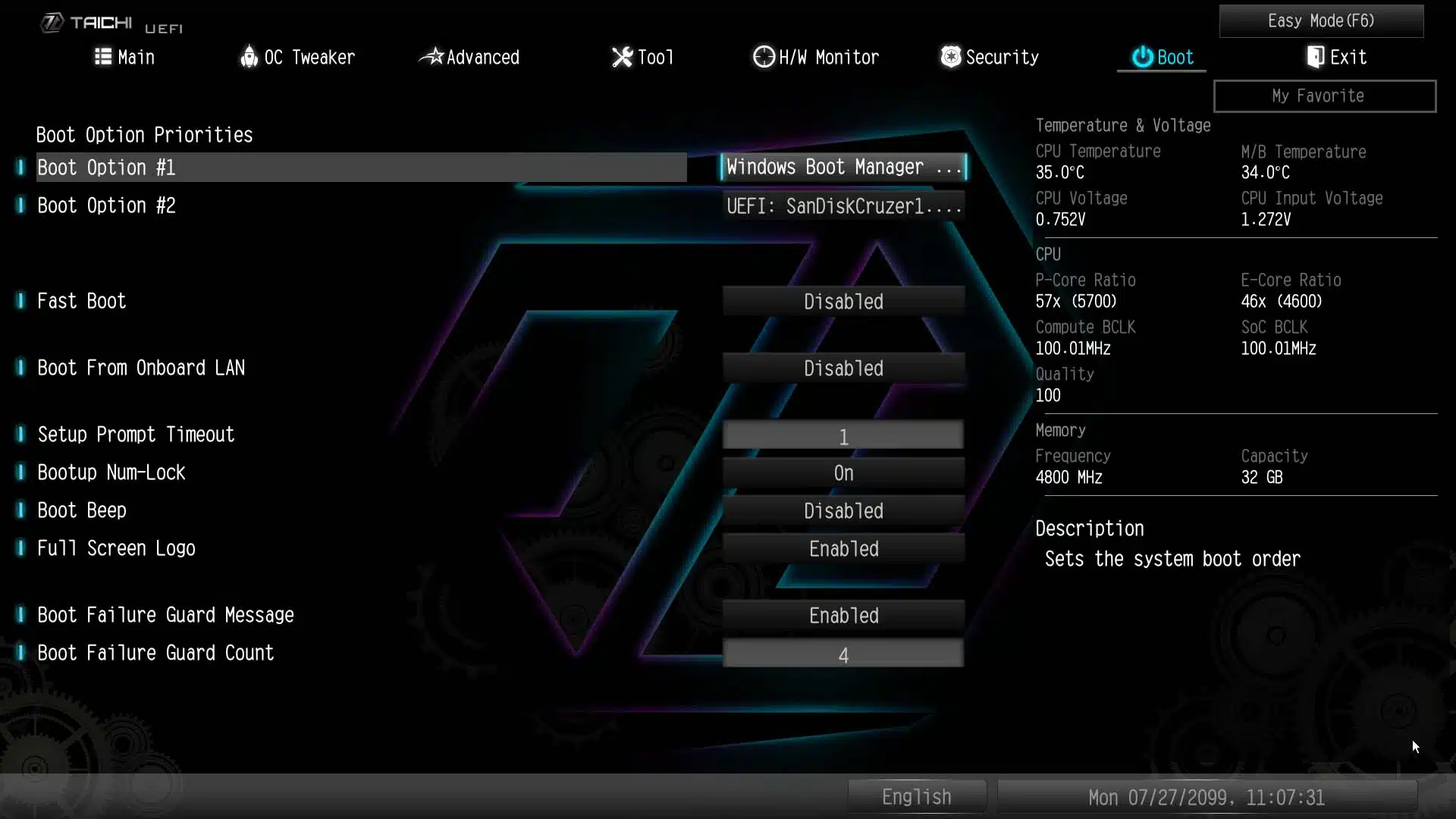The width and height of the screenshot is (1456, 819).
Task: Change the English language setting
Action: click(917, 797)
